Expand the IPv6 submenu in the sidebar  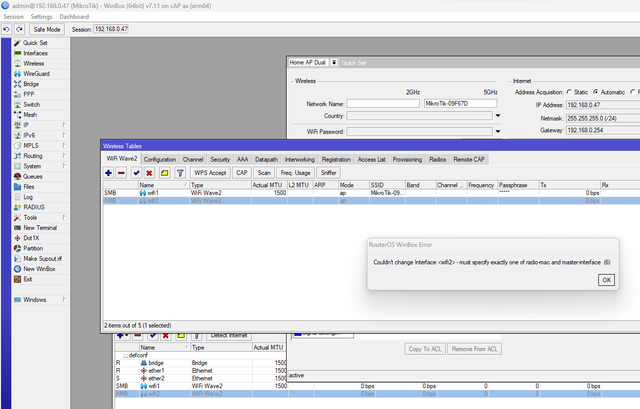point(64,135)
